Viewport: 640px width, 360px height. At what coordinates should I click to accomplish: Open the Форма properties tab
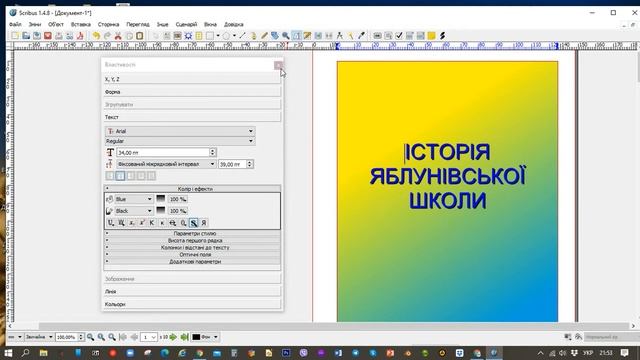tap(192, 92)
